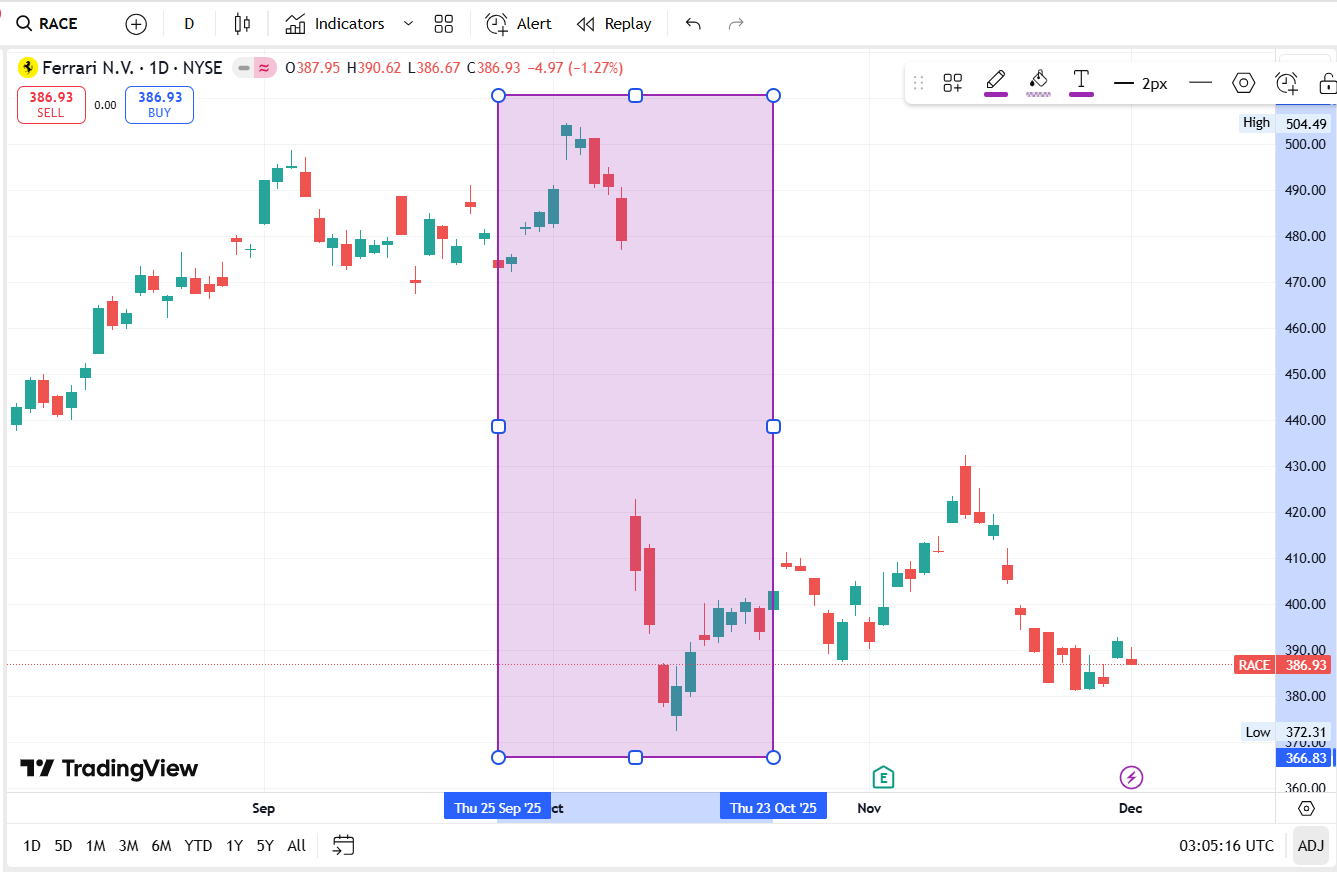Open price scale settings gear icon

click(x=1306, y=808)
